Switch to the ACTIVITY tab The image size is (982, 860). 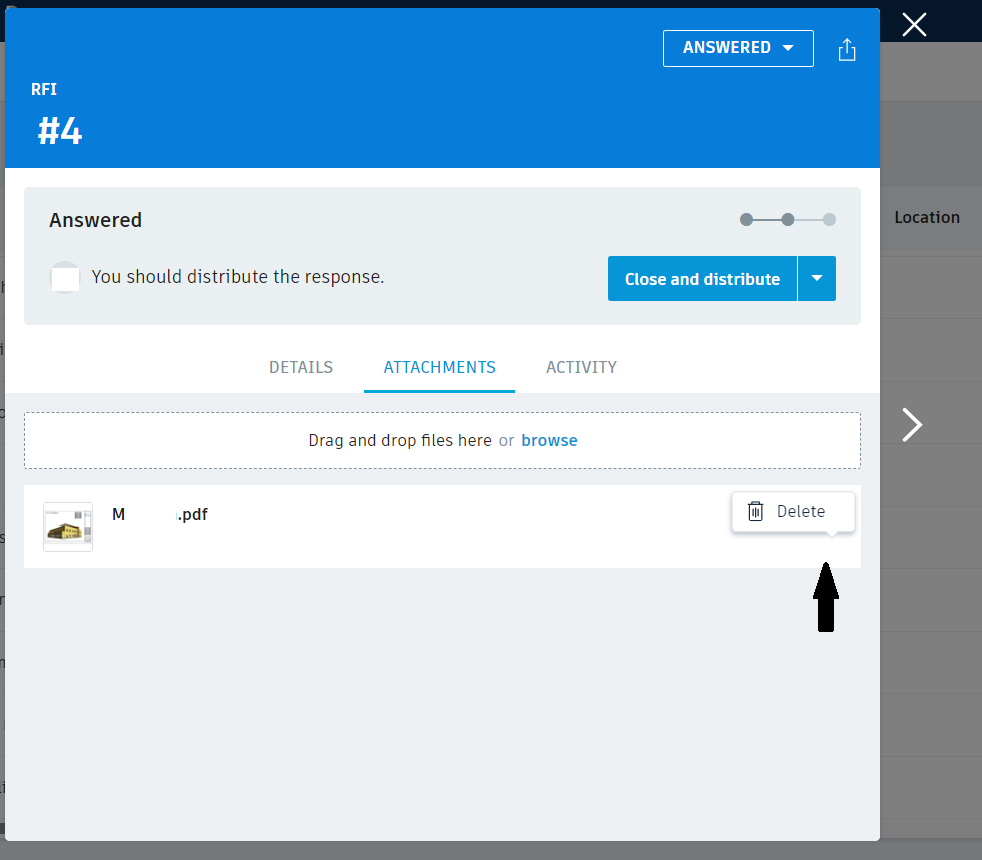point(581,367)
